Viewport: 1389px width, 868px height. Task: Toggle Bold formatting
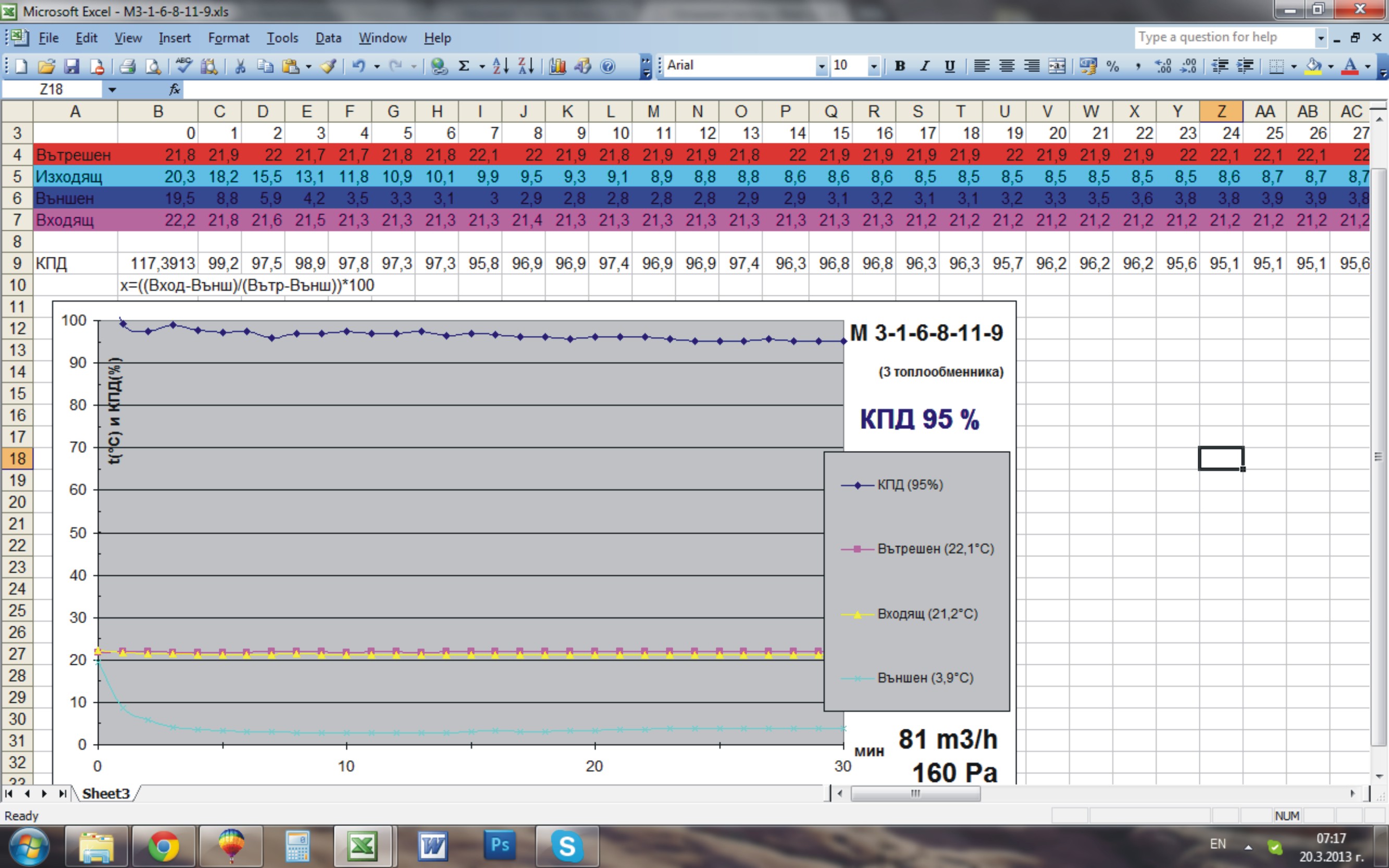(x=900, y=66)
